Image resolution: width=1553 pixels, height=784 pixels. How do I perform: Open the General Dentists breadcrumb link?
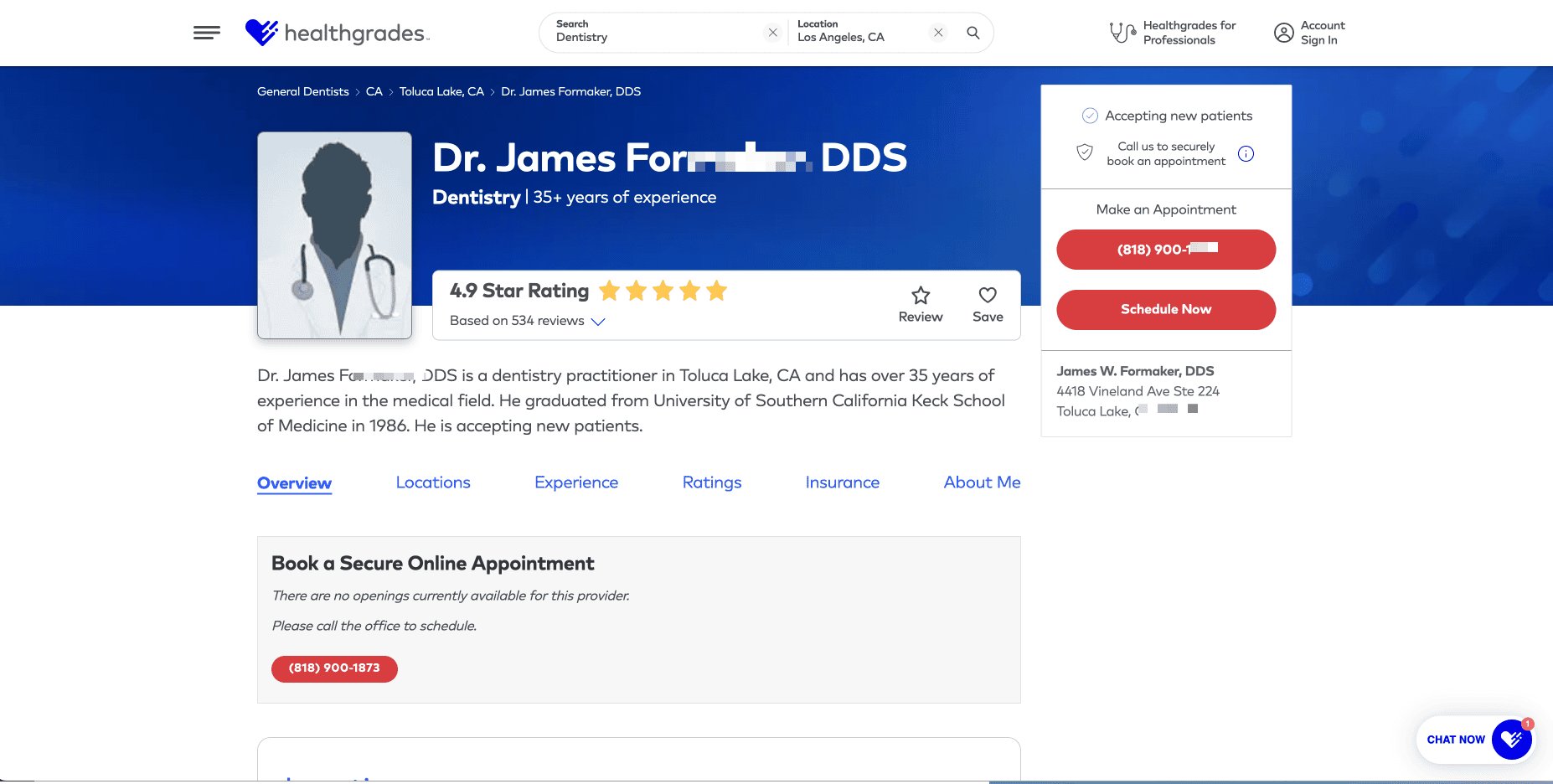[303, 91]
